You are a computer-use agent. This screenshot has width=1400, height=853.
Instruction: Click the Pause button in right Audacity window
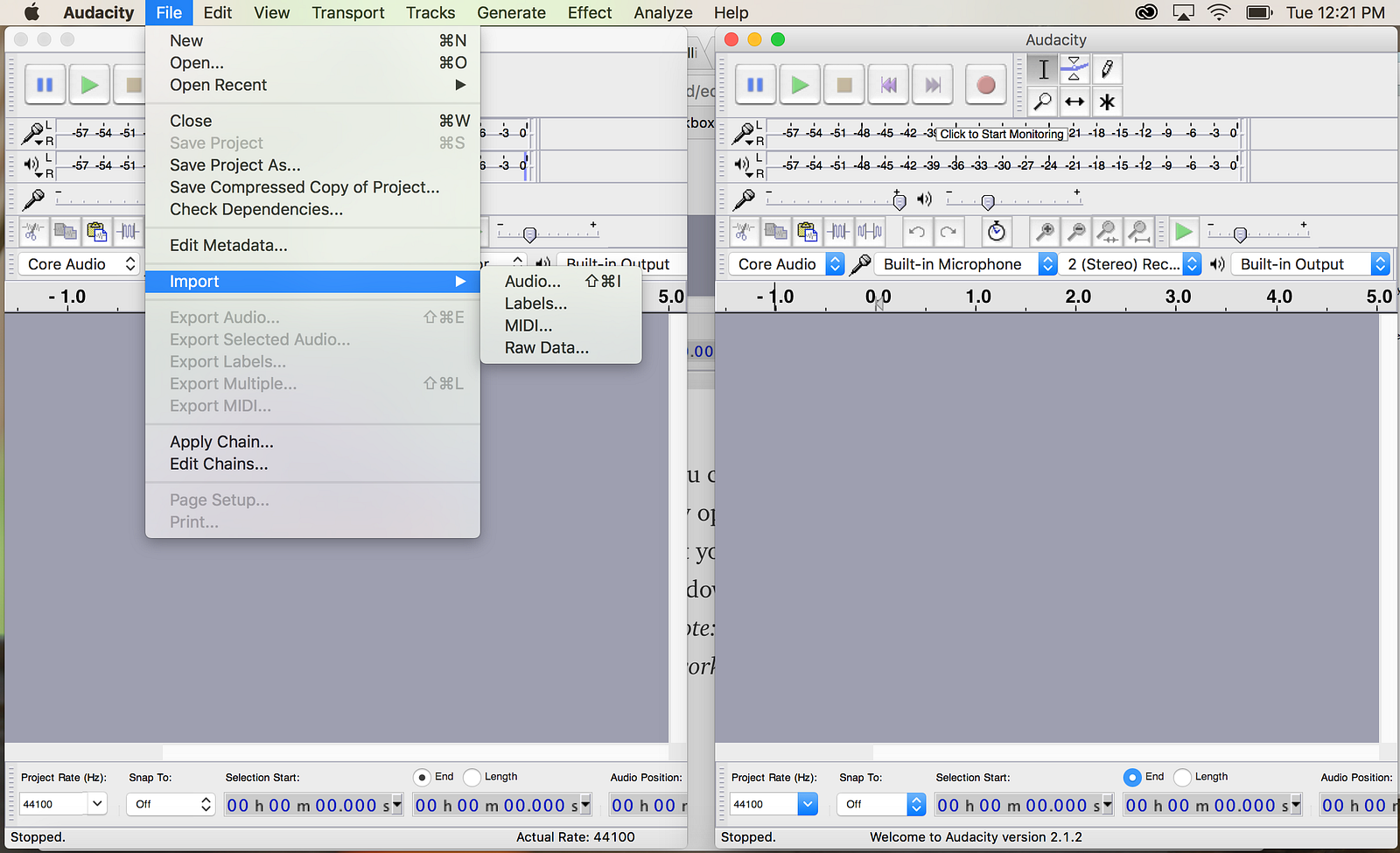pos(756,85)
